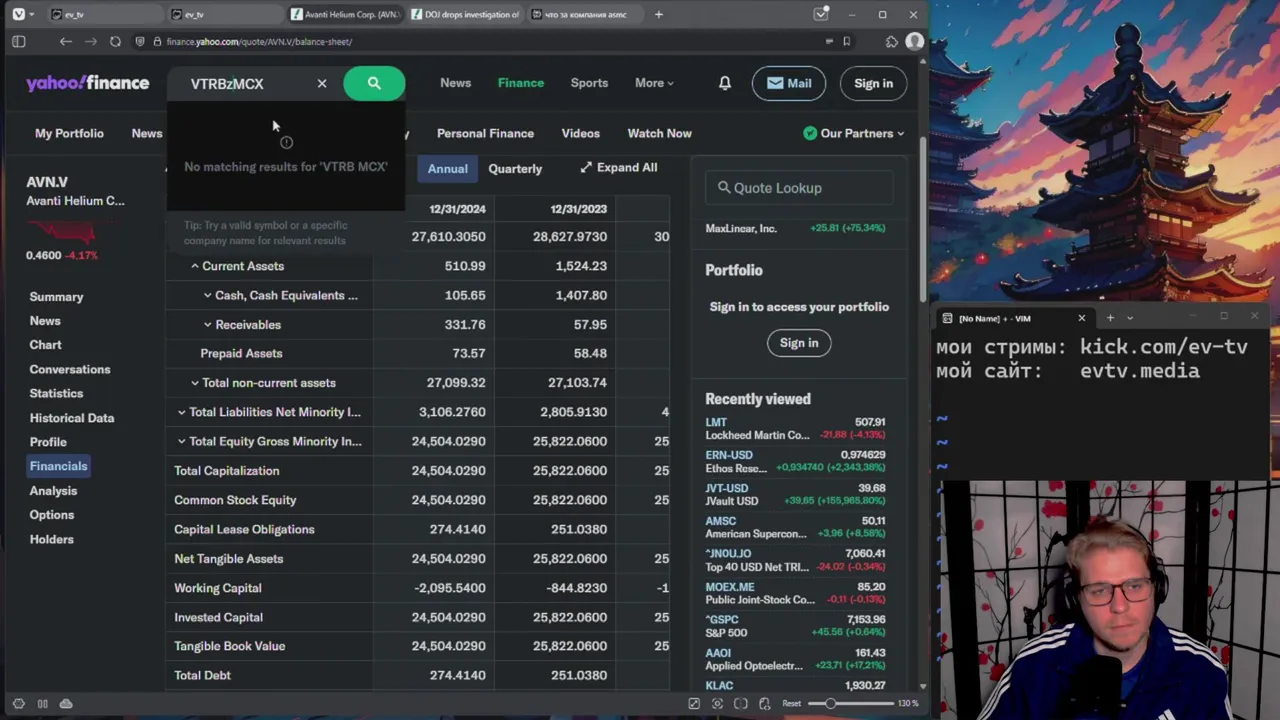Open Watch Now nav link
The width and height of the screenshot is (1280, 720).
659,133
